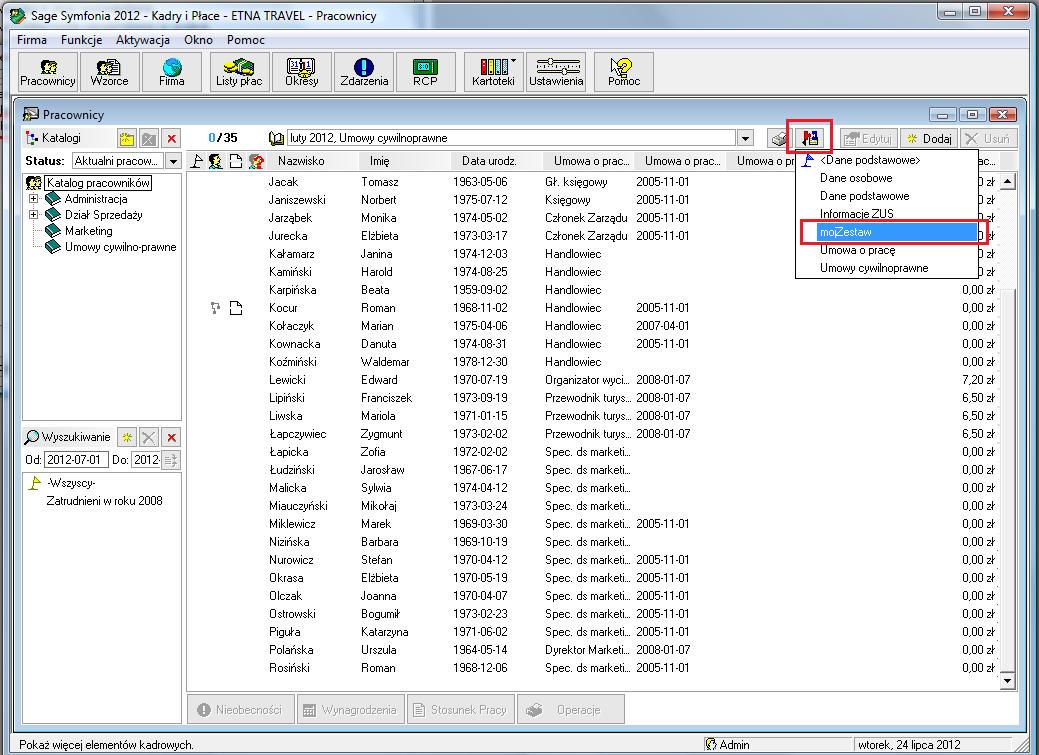The image size is (1039, 755).
Task: Click the employee list scroll down arrow
Action: [x=1007, y=681]
